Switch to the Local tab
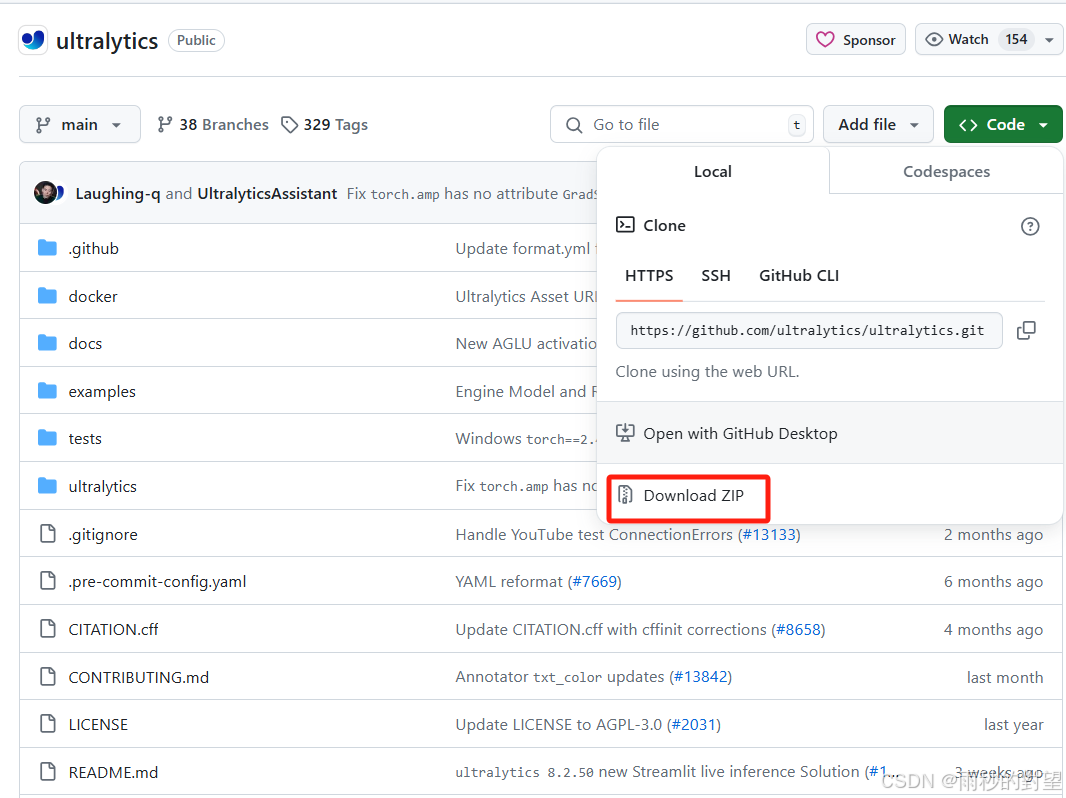The width and height of the screenshot is (1066, 798). (712, 171)
